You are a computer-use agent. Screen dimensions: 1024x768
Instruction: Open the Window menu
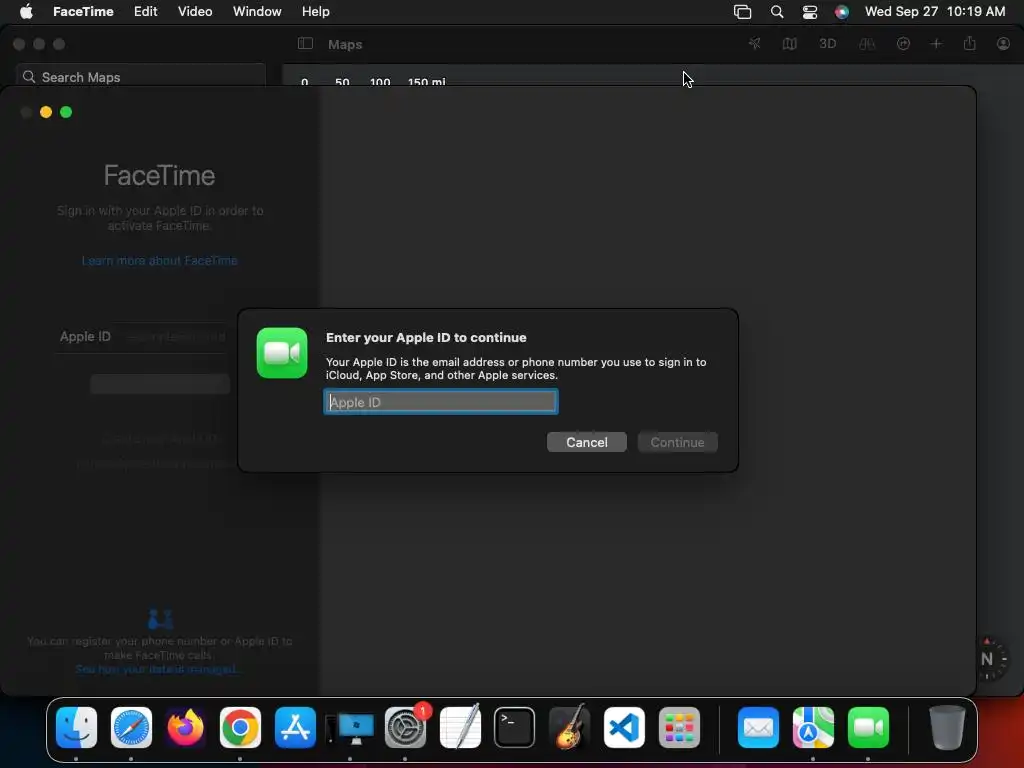click(x=257, y=12)
